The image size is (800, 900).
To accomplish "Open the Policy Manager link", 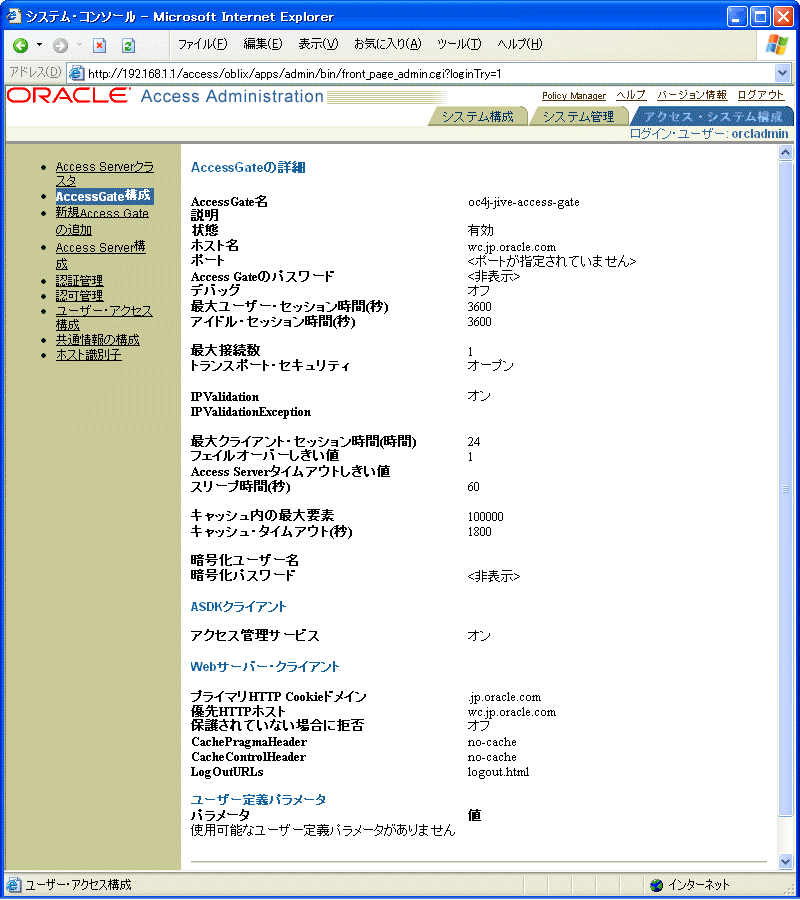I will 574,95.
